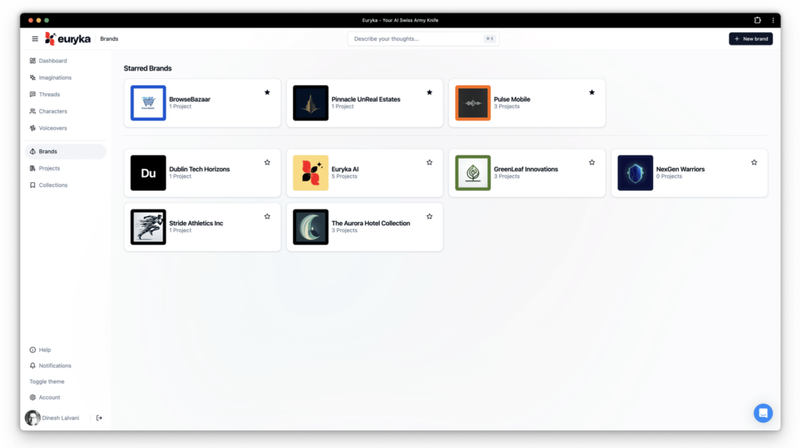Click the Characters people icon
Viewport: 800px width, 448px height.
[x=33, y=111]
